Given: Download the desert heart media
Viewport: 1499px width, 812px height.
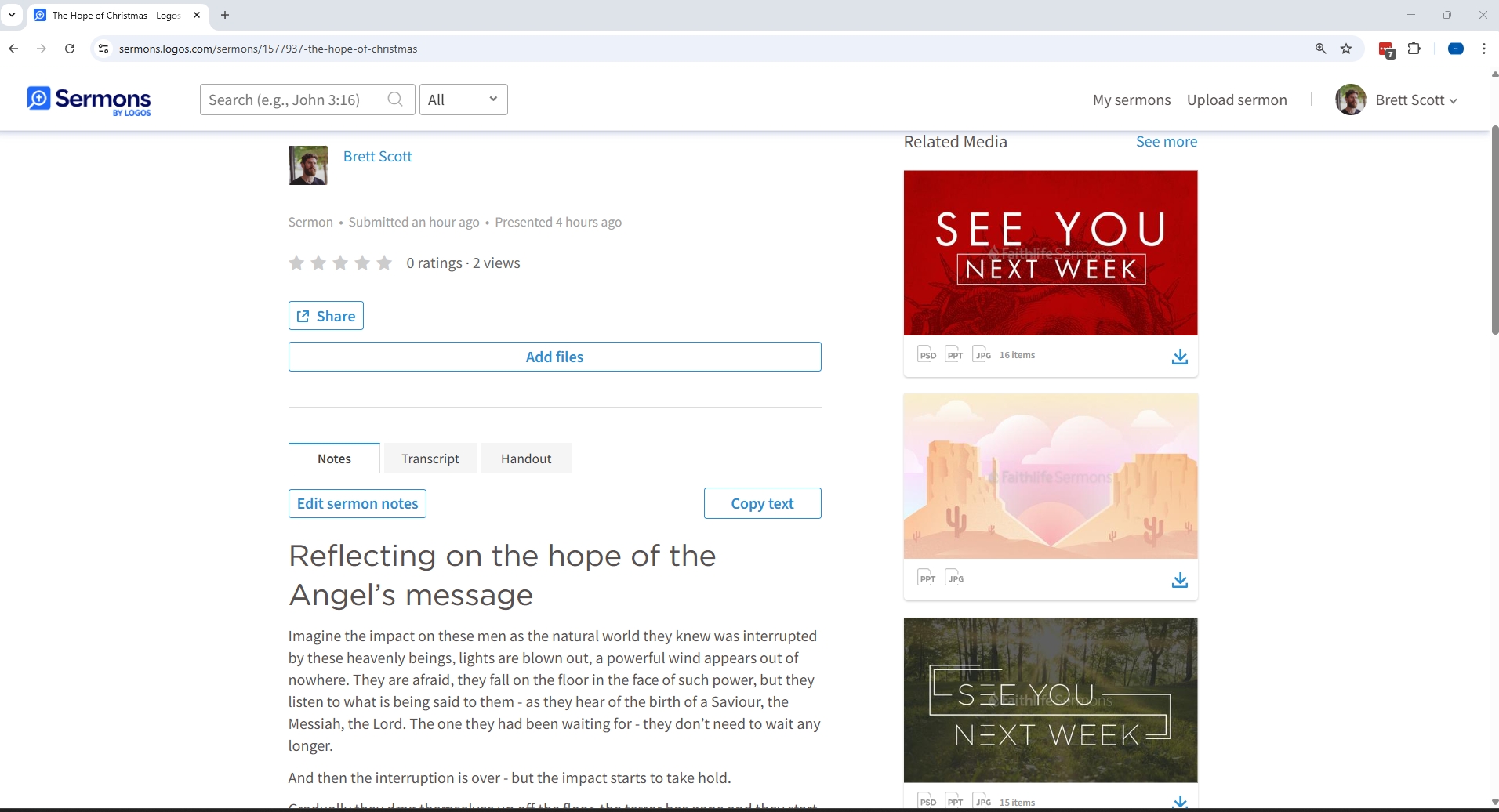Looking at the screenshot, I should tap(1180, 580).
